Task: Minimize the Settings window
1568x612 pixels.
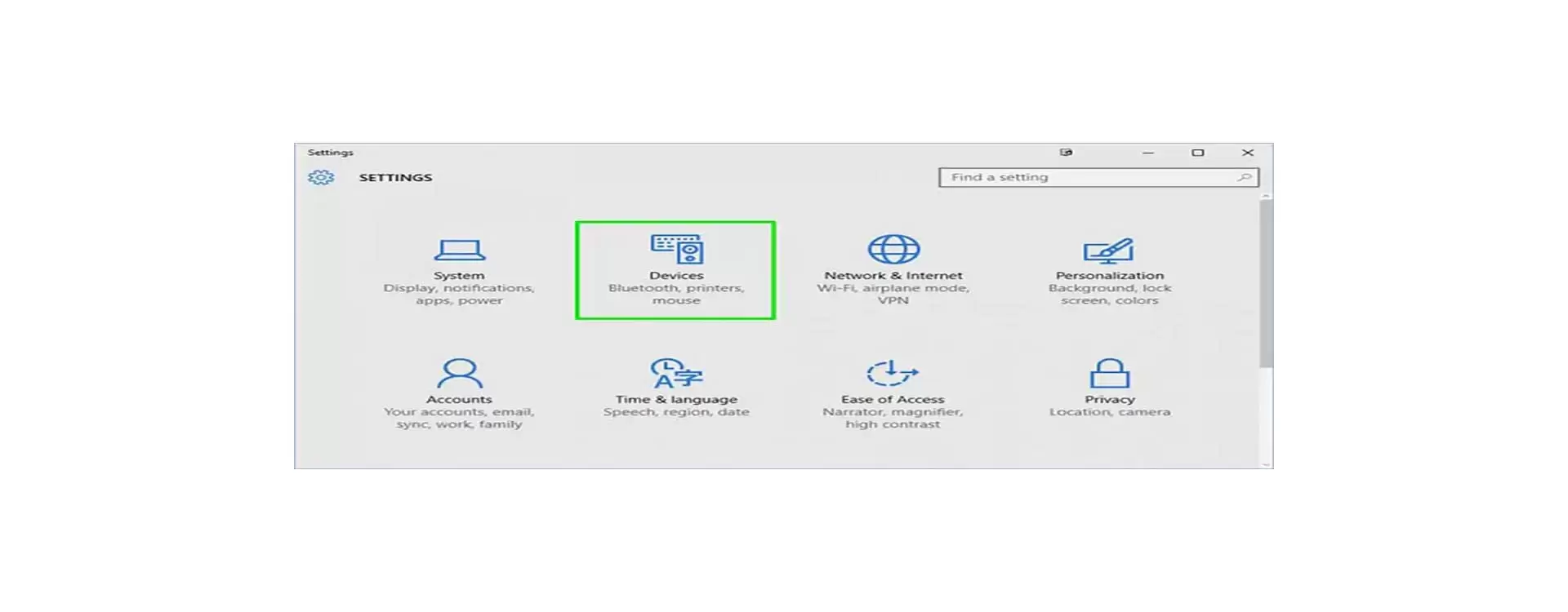Action: 1147,153
